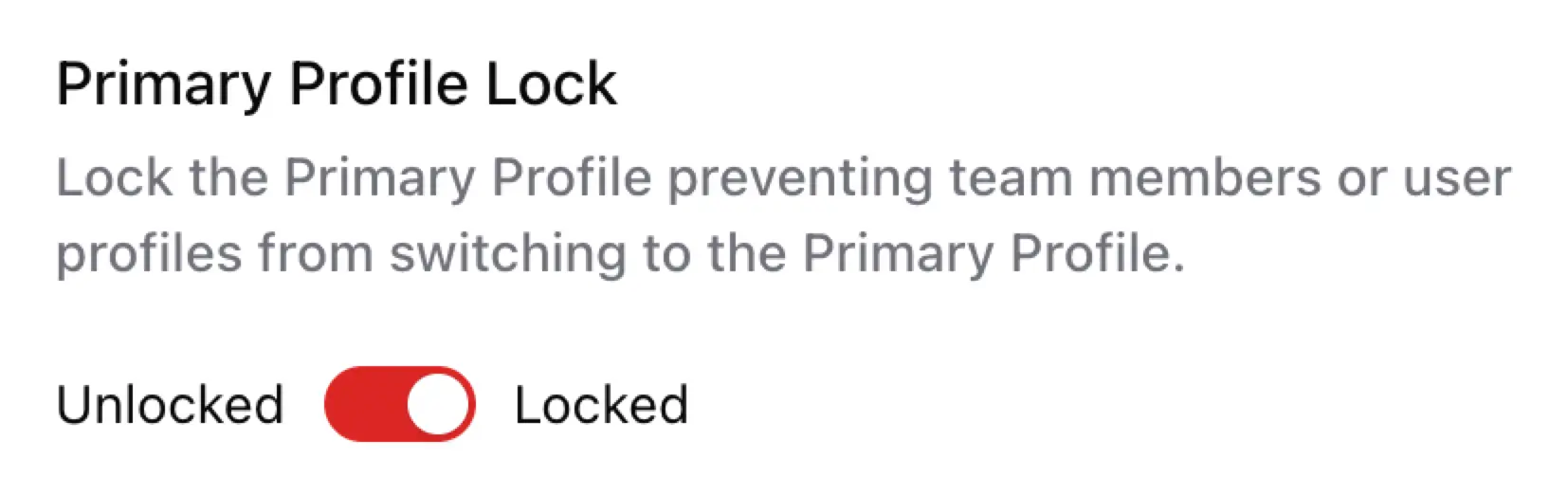
Task: Switch the profile lock to Unlocked
Action: pyautogui.click(x=399, y=404)
